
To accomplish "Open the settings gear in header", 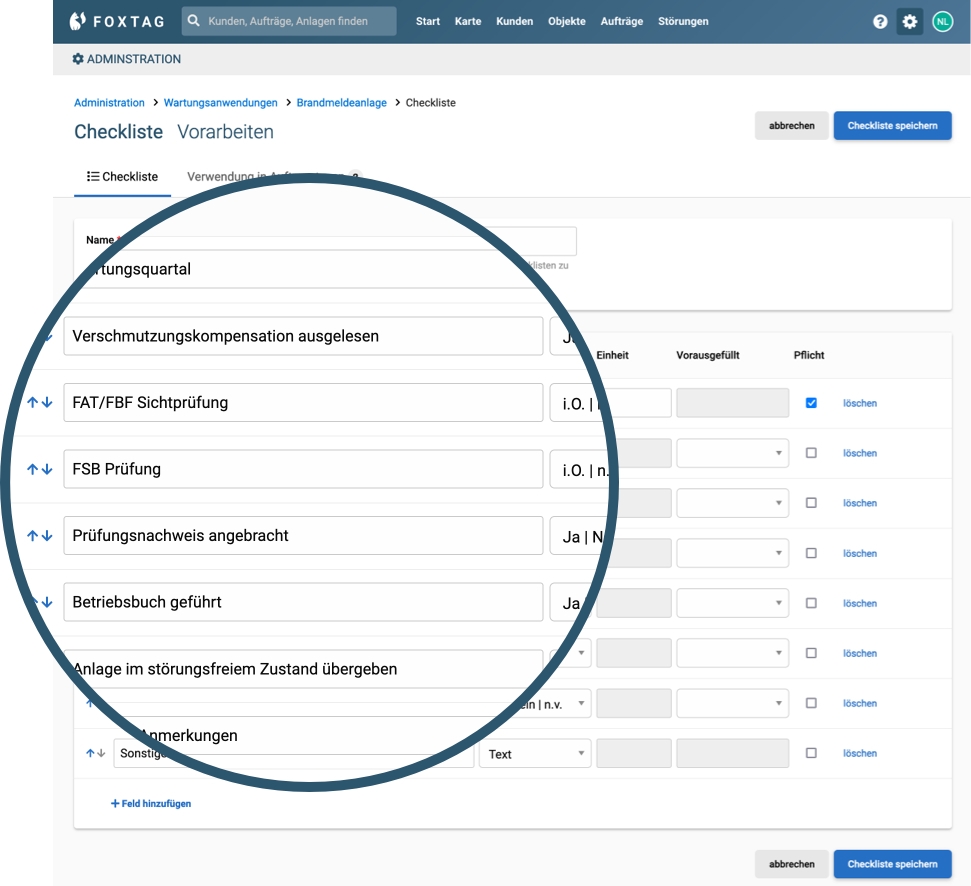I will [x=910, y=22].
